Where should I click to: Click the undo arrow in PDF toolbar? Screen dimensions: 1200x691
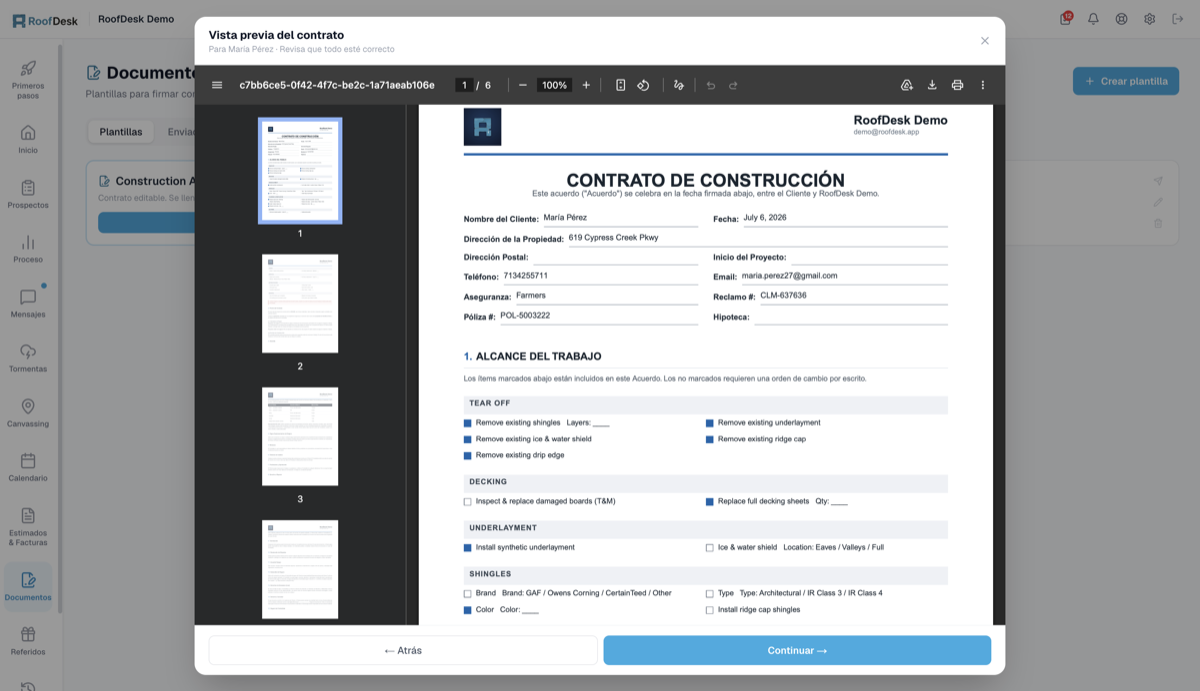pos(711,85)
